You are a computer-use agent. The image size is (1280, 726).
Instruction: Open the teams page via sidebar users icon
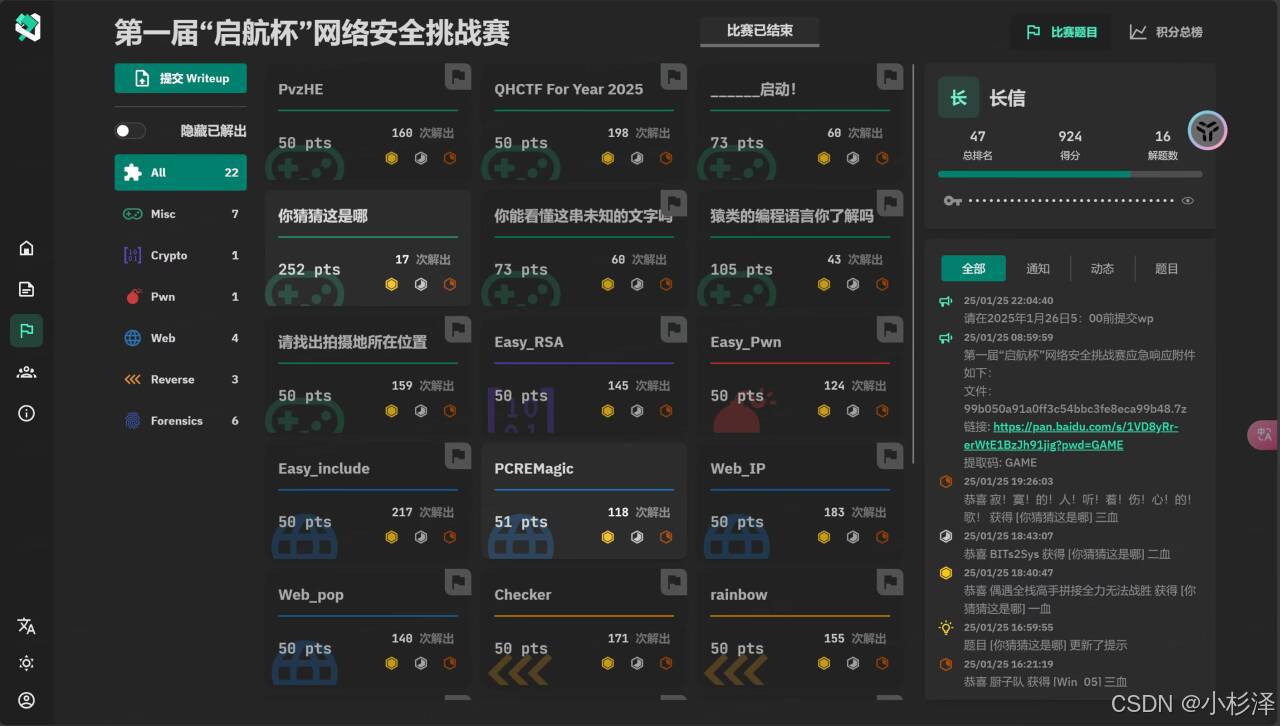[26, 372]
